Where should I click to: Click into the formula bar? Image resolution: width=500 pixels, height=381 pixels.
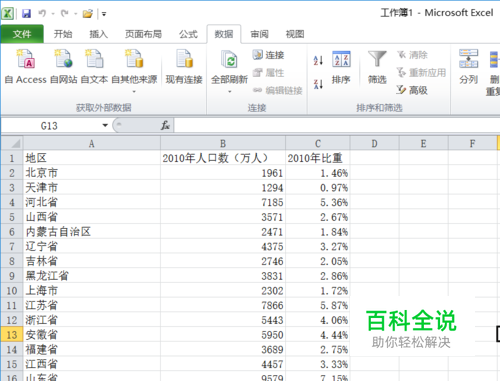coord(337,126)
